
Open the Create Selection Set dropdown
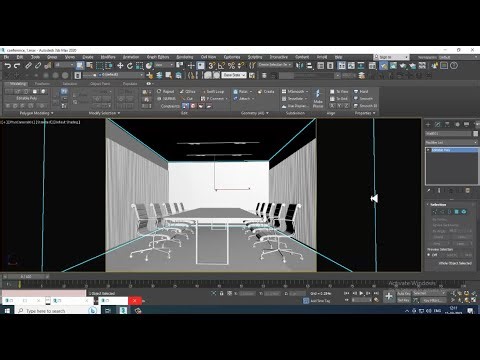click(x=275, y=65)
